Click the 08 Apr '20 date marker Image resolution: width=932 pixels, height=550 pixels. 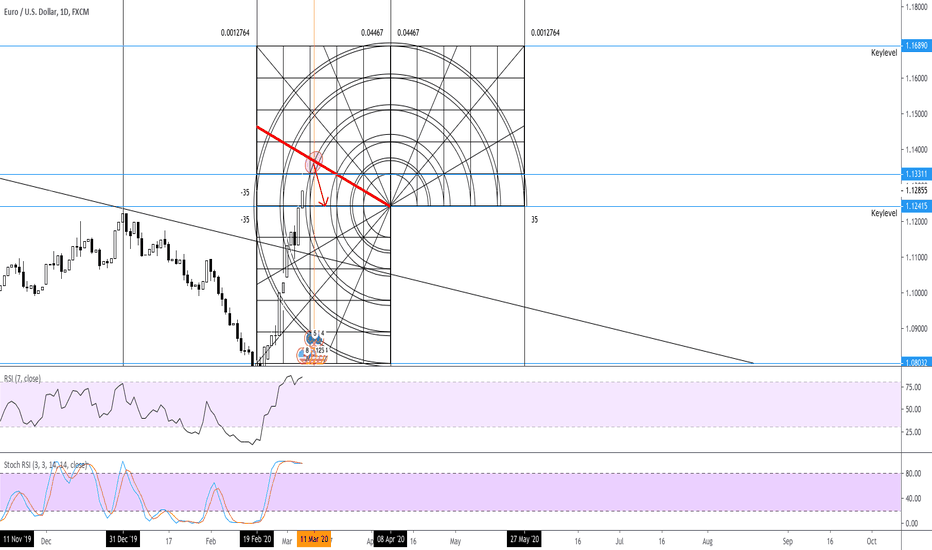click(391, 539)
